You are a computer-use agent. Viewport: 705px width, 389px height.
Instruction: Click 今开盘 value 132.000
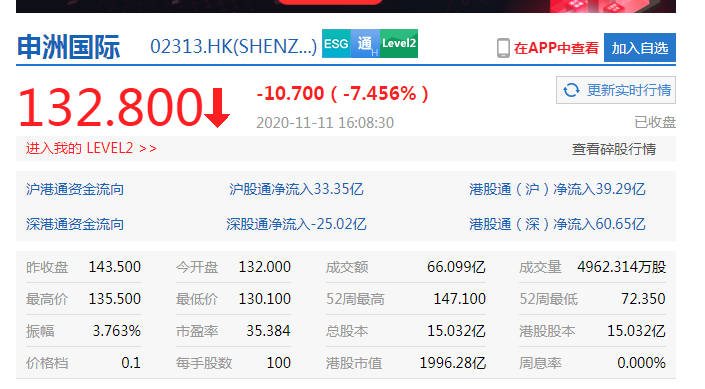tap(265, 267)
